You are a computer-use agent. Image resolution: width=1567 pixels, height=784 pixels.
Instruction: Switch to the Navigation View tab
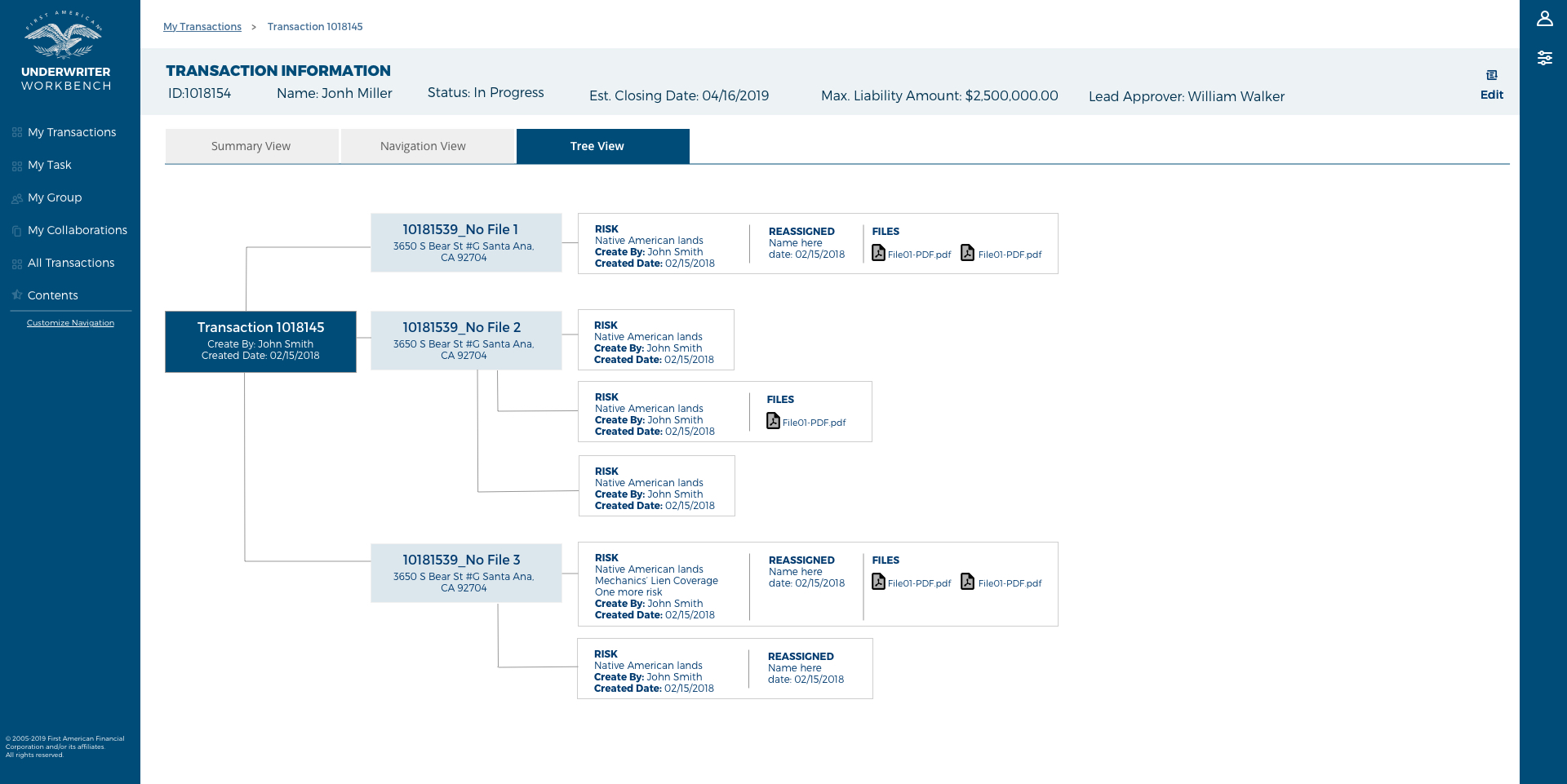[x=423, y=146]
